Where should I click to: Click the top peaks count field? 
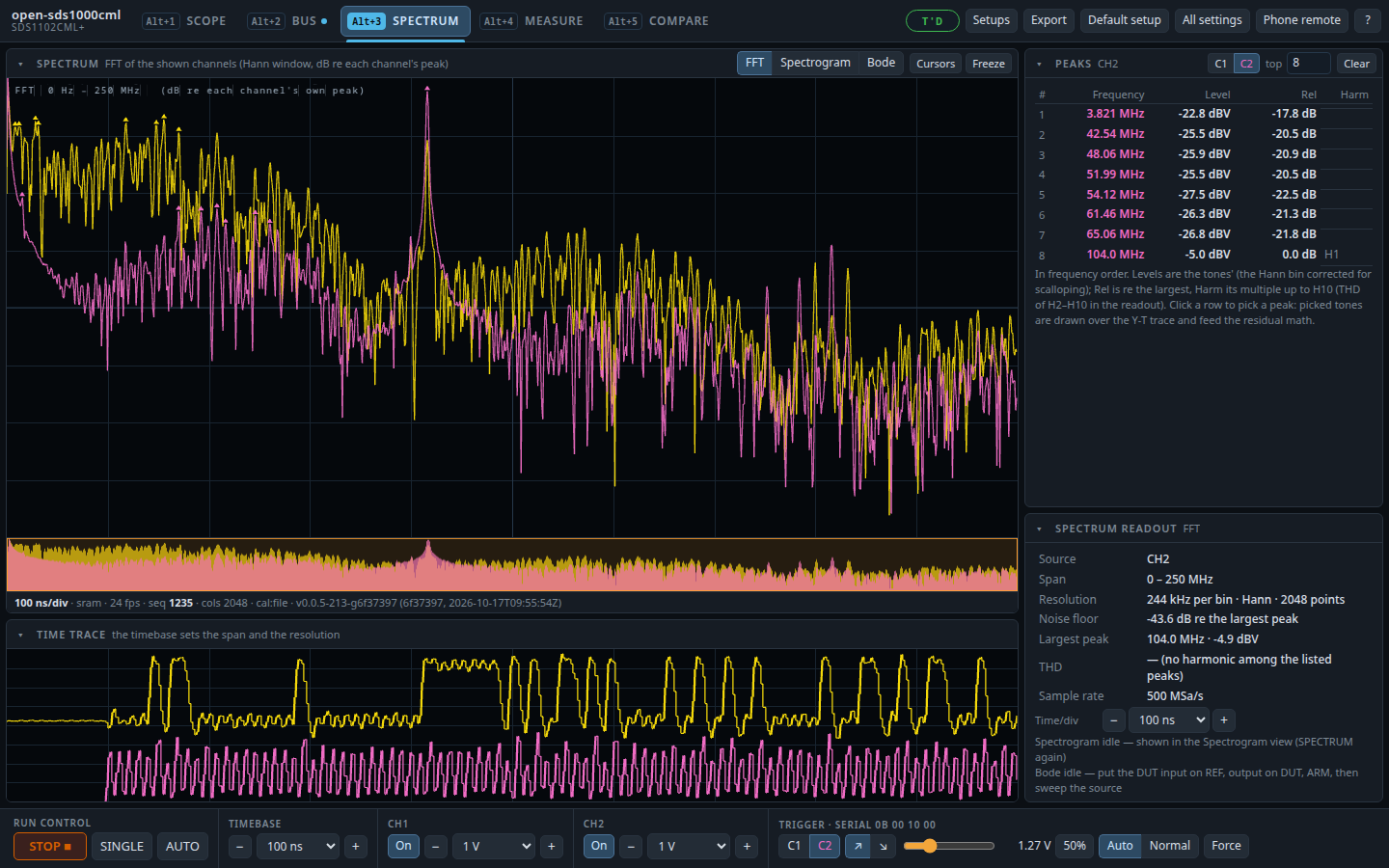1309,63
